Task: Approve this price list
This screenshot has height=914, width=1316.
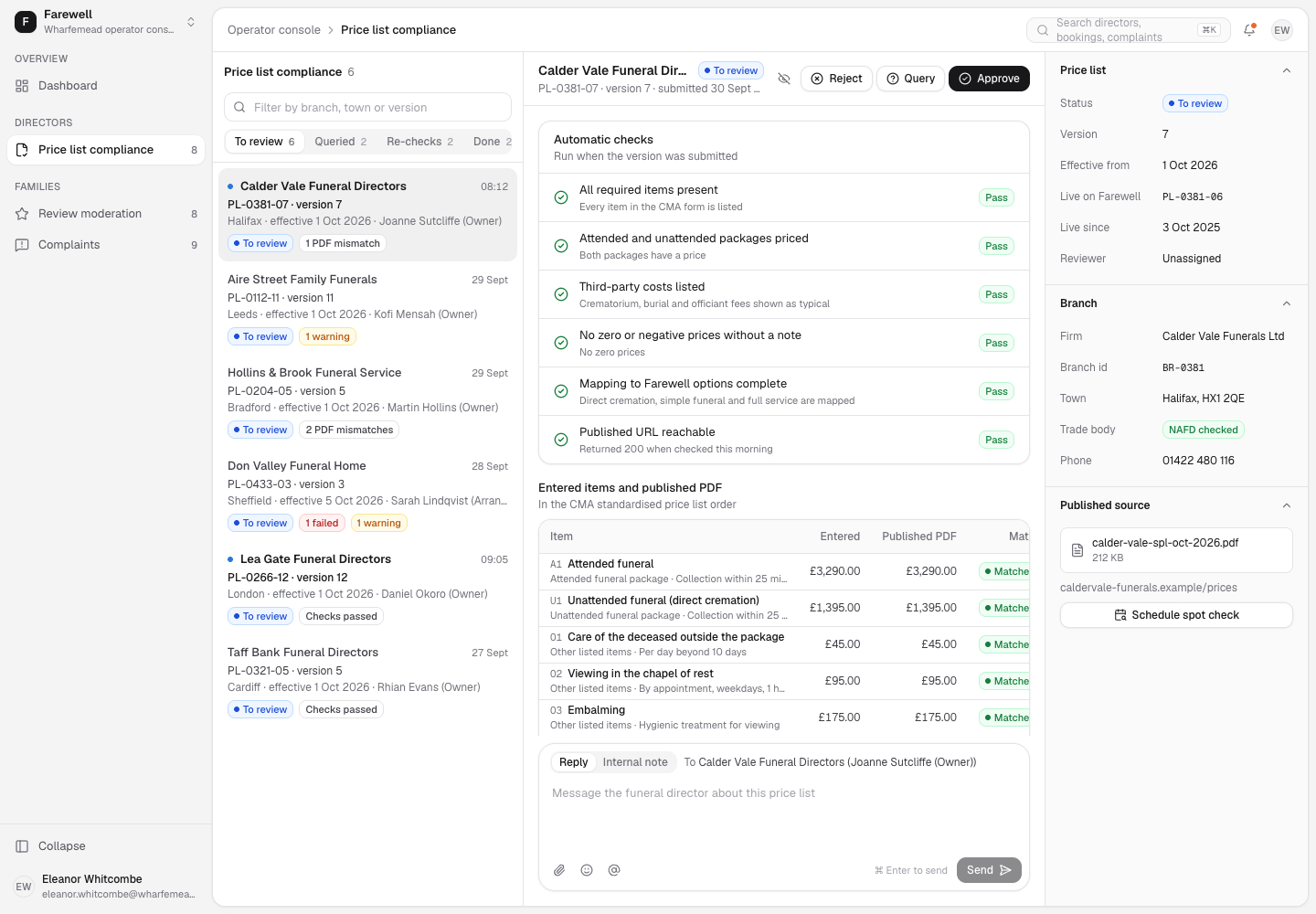Action: click(989, 79)
